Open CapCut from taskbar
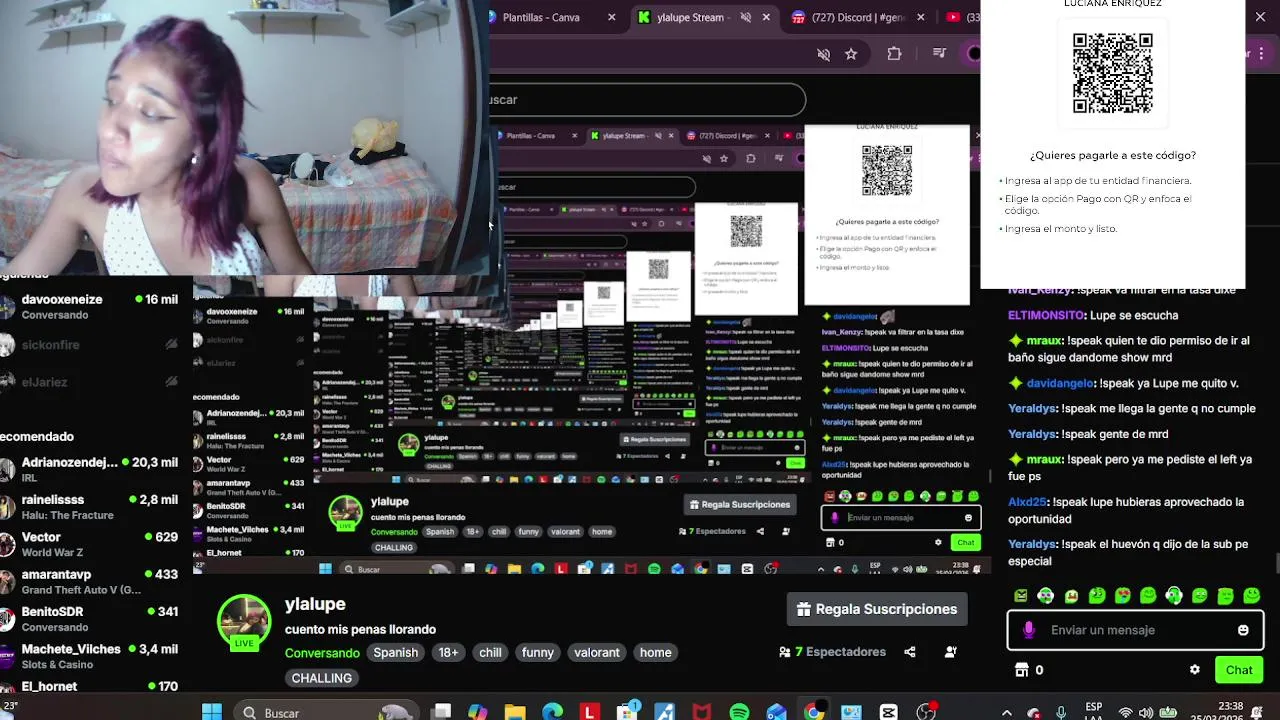The image size is (1280, 720). (889, 712)
